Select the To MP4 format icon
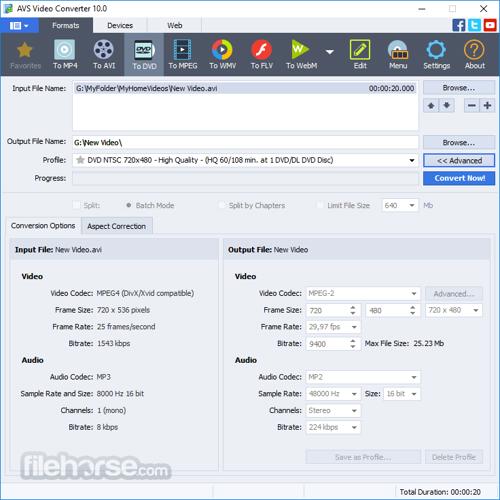The image size is (500, 500). (x=65, y=55)
